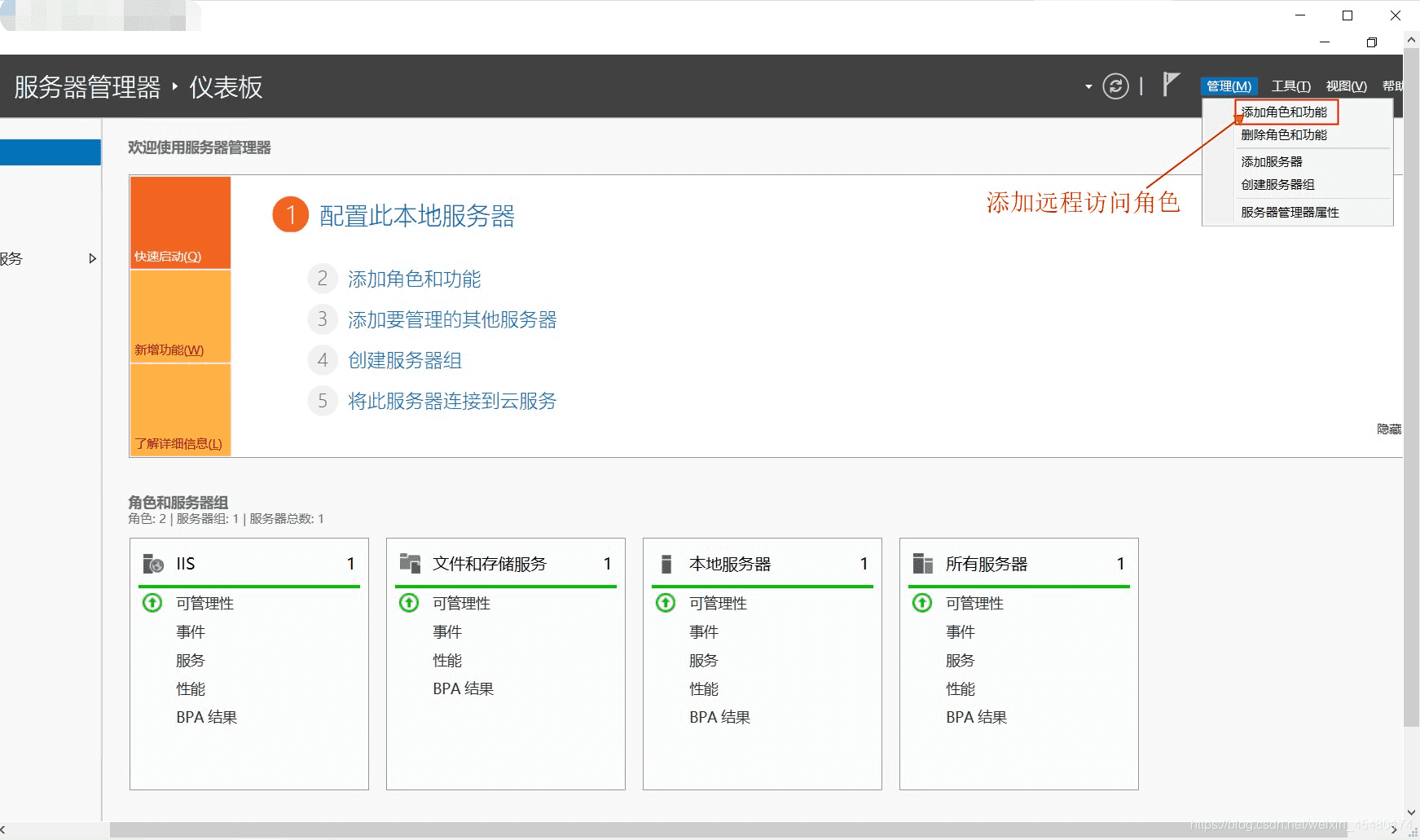Choose 服务器管理器属性 from the Manage menu
1420x840 pixels.
[1290, 212]
